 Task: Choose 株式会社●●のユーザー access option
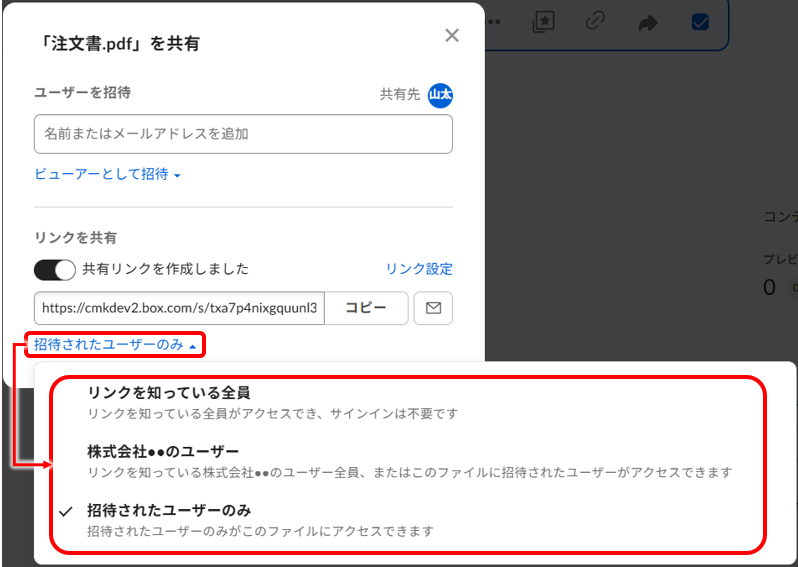(163, 451)
